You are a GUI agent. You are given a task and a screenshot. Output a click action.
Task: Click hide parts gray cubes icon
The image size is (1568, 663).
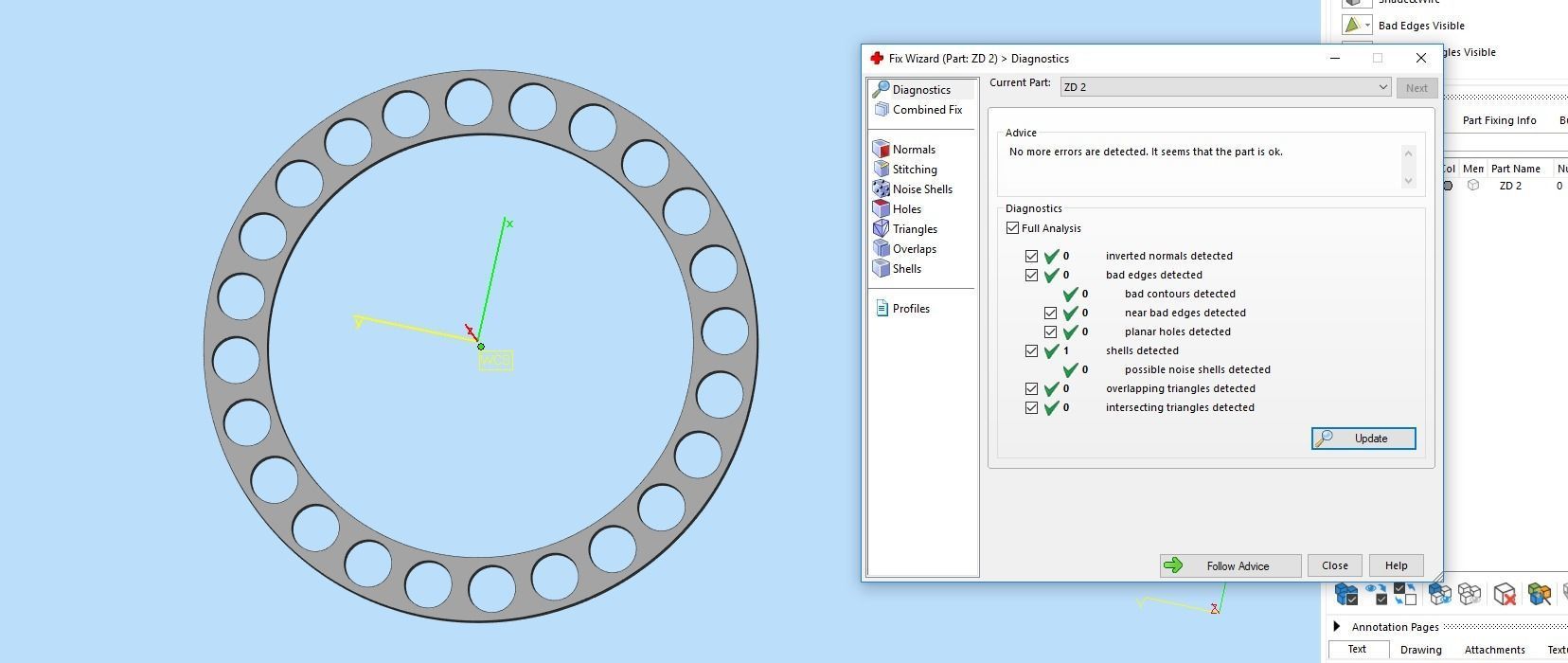[1470, 594]
